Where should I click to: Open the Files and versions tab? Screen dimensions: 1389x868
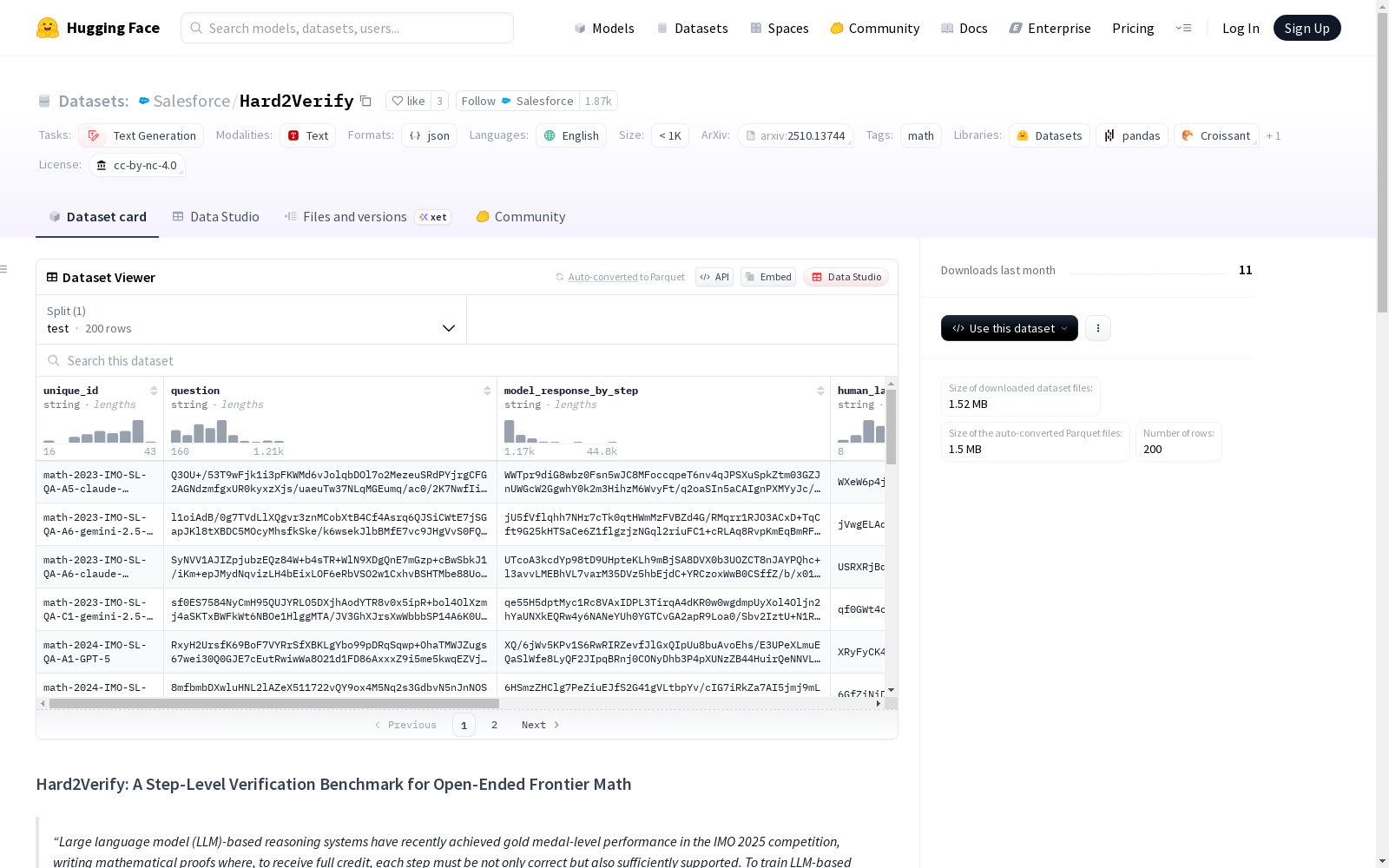[x=367, y=217]
